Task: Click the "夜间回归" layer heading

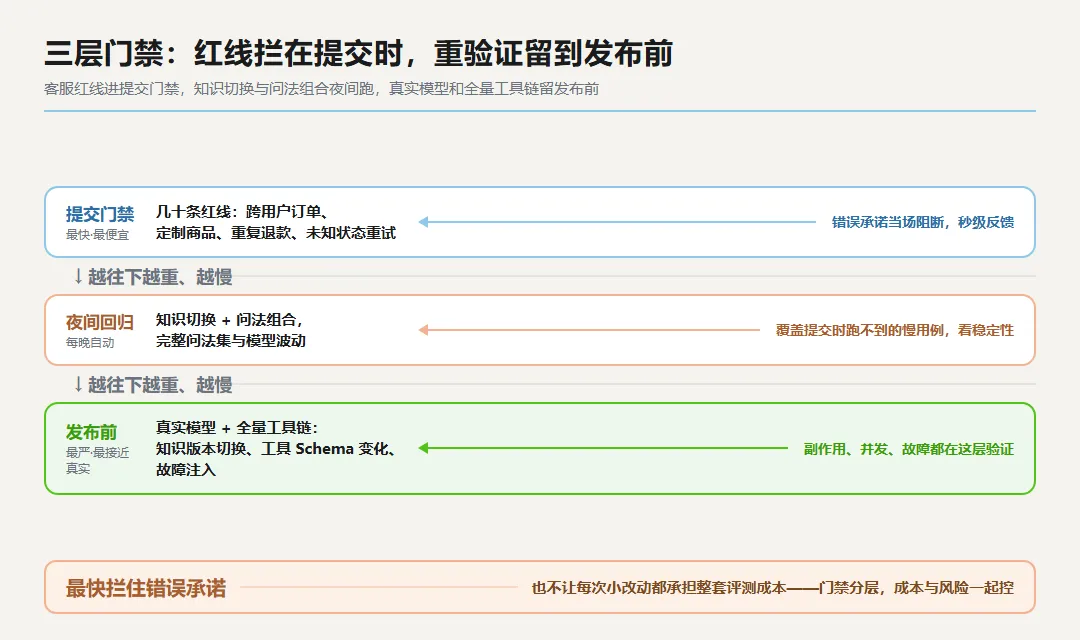Action: (100, 322)
